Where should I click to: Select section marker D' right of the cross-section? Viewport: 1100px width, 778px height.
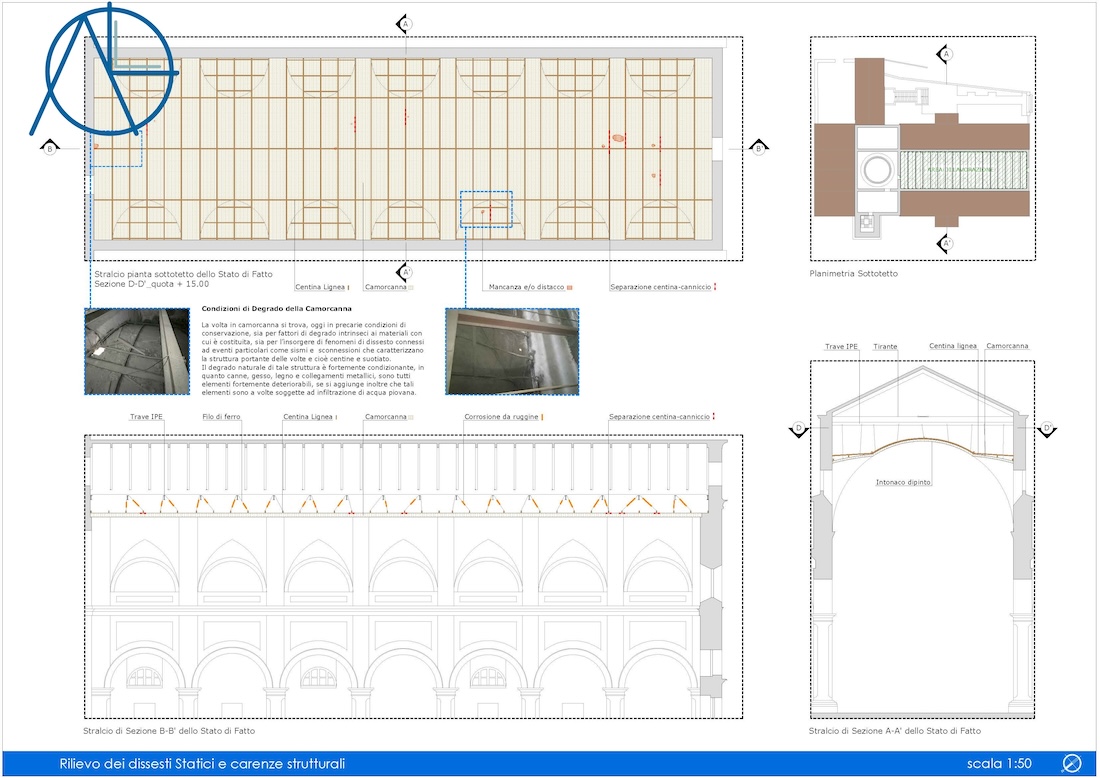coord(1048,429)
